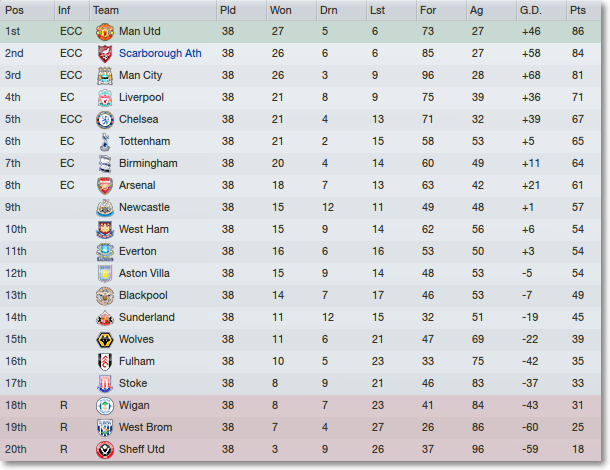The height and width of the screenshot is (470, 610).
Task: Sort table by Pts column header
Action: [577, 10]
